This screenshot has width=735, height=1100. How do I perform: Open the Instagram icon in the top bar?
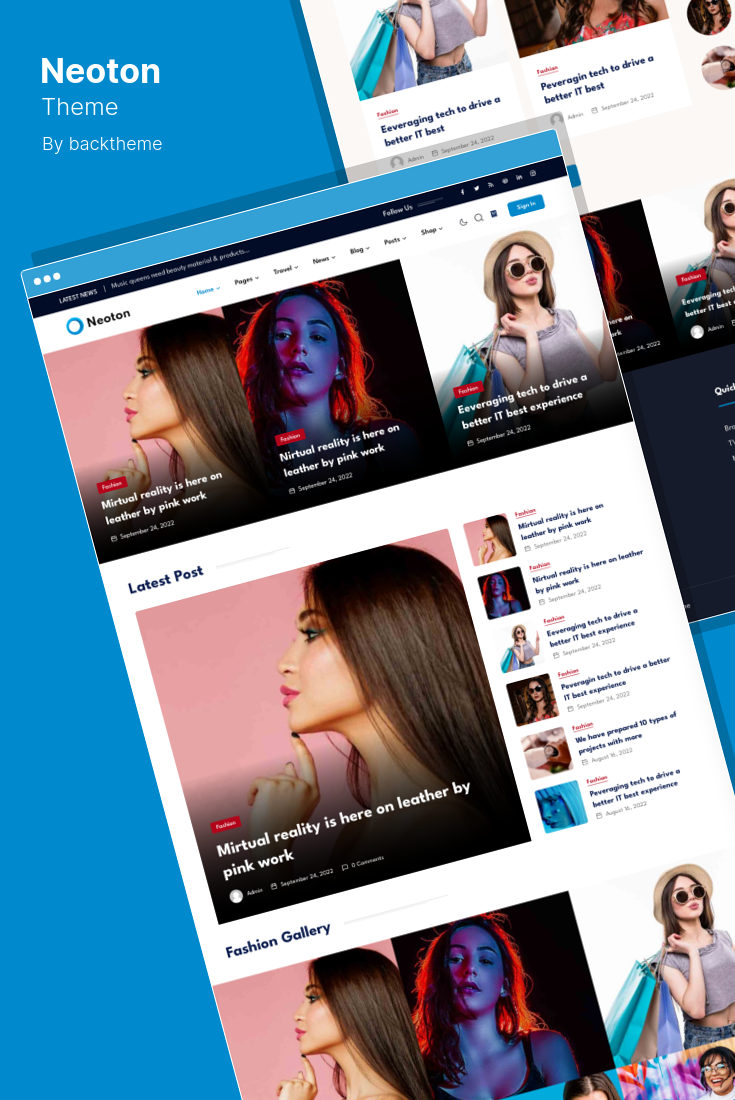(533, 173)
